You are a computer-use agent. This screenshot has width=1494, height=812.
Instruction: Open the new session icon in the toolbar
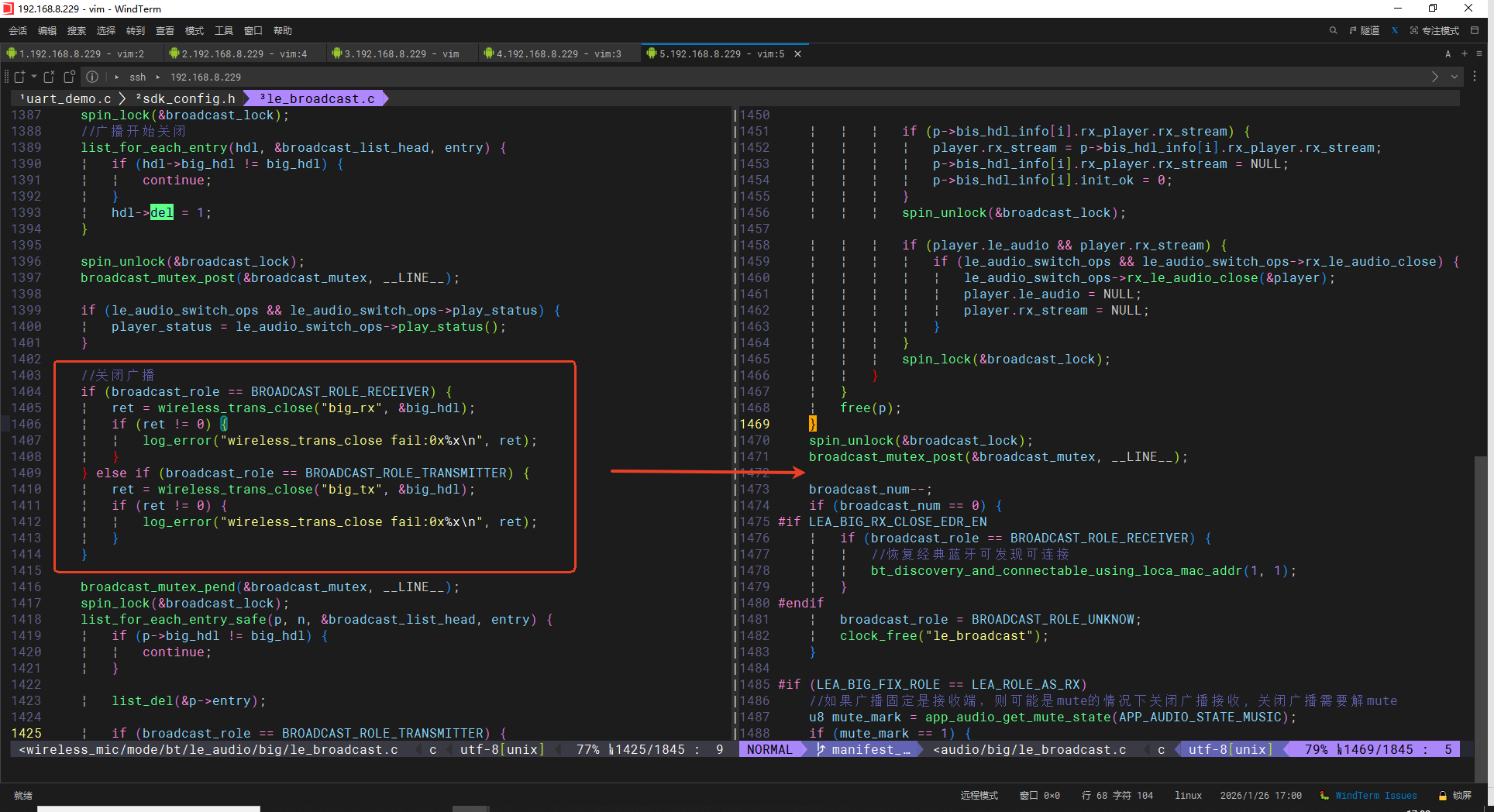point(20,77)
